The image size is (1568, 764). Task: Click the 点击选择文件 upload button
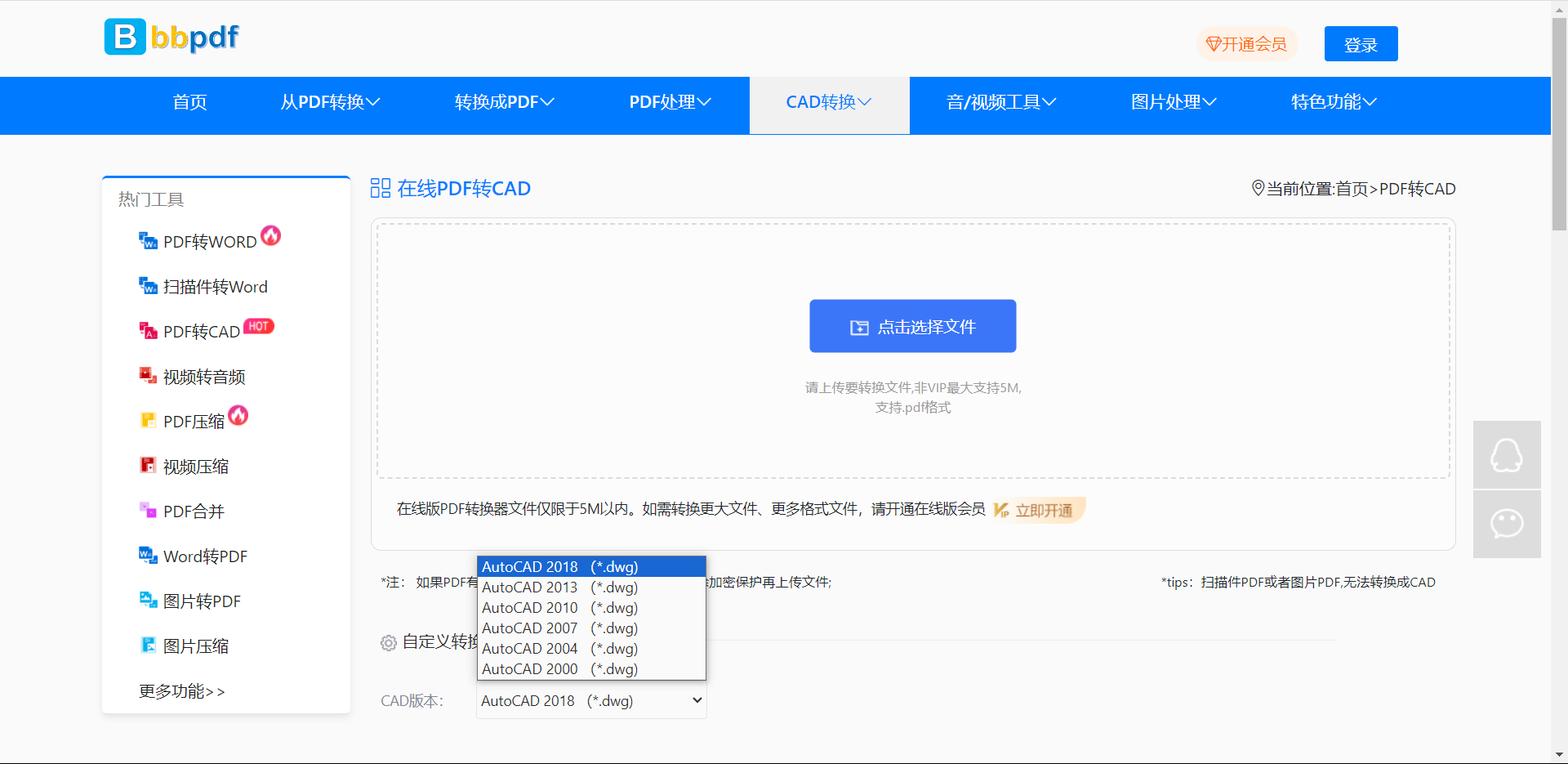pyautogui.click(x=912, y=326)
